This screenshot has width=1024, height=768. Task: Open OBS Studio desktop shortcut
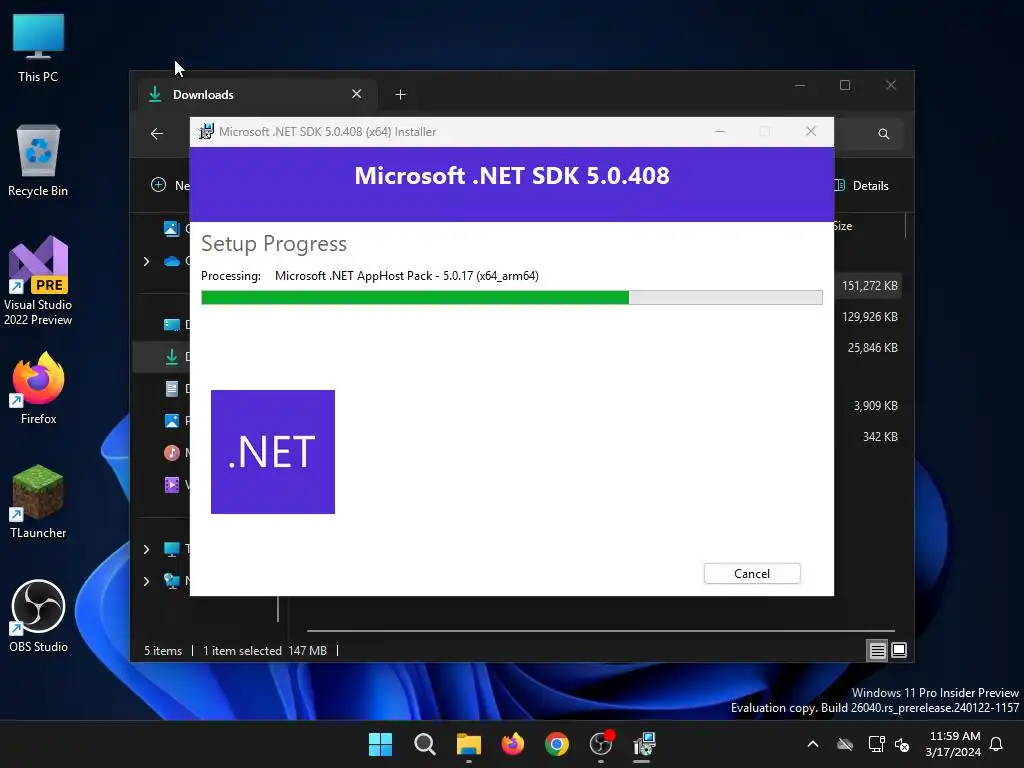pyautogui.click(x=38, y=616)
